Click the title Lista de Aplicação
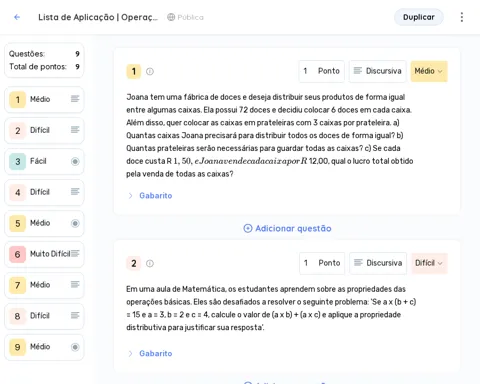480x384 pixels. point(98,17)
